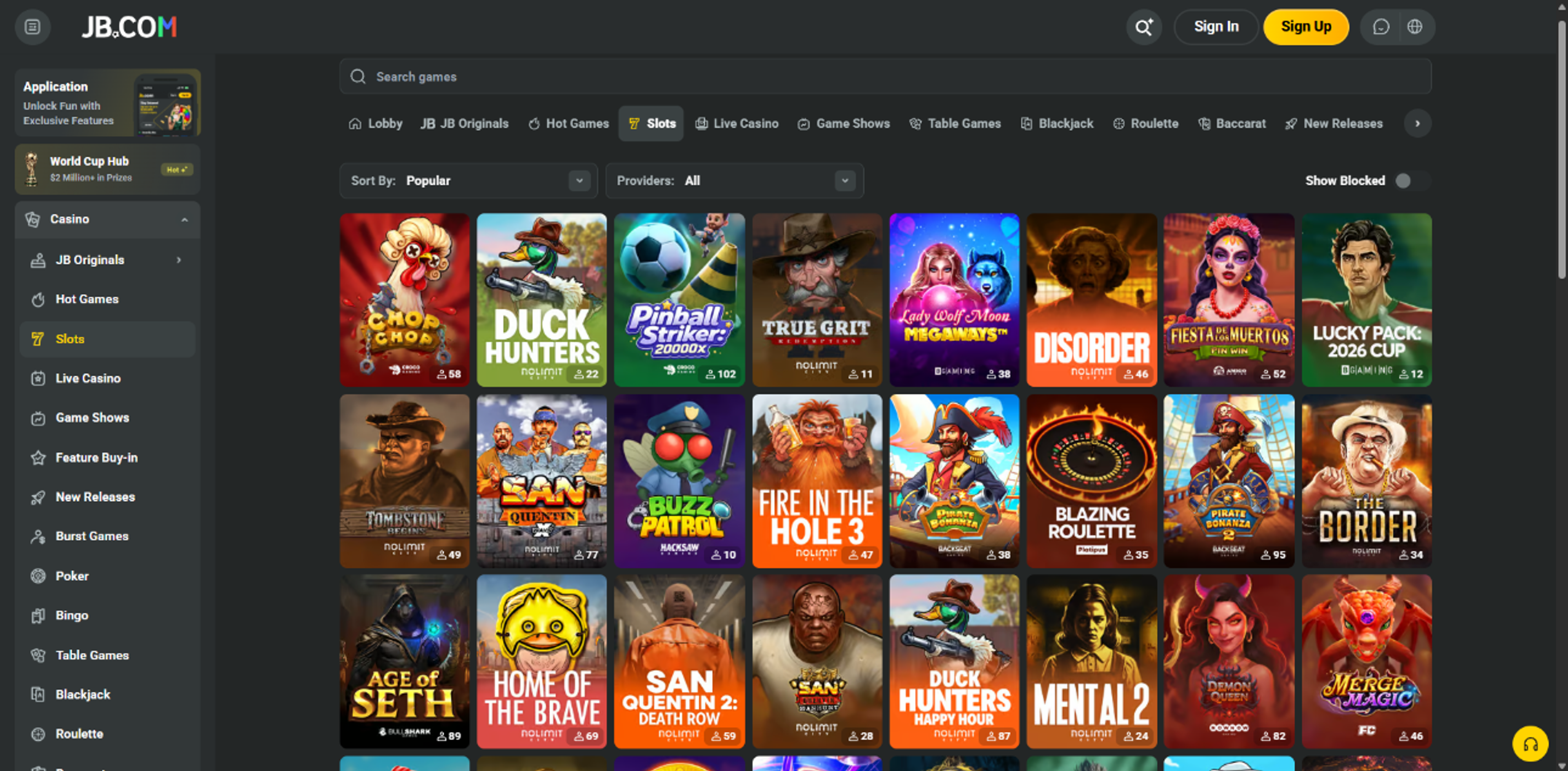Select the Feature Buy-in star icon
This screenshot has width=1568, height=771.
coord(38,457)
